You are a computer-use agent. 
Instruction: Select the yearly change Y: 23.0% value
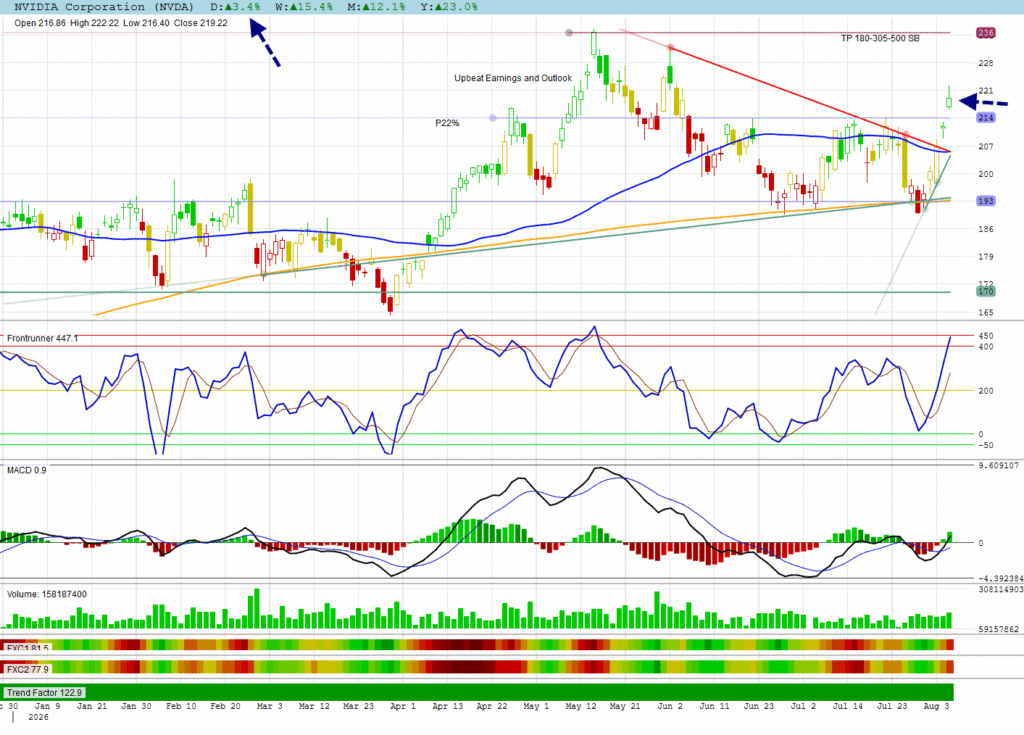tap(449, 7)
